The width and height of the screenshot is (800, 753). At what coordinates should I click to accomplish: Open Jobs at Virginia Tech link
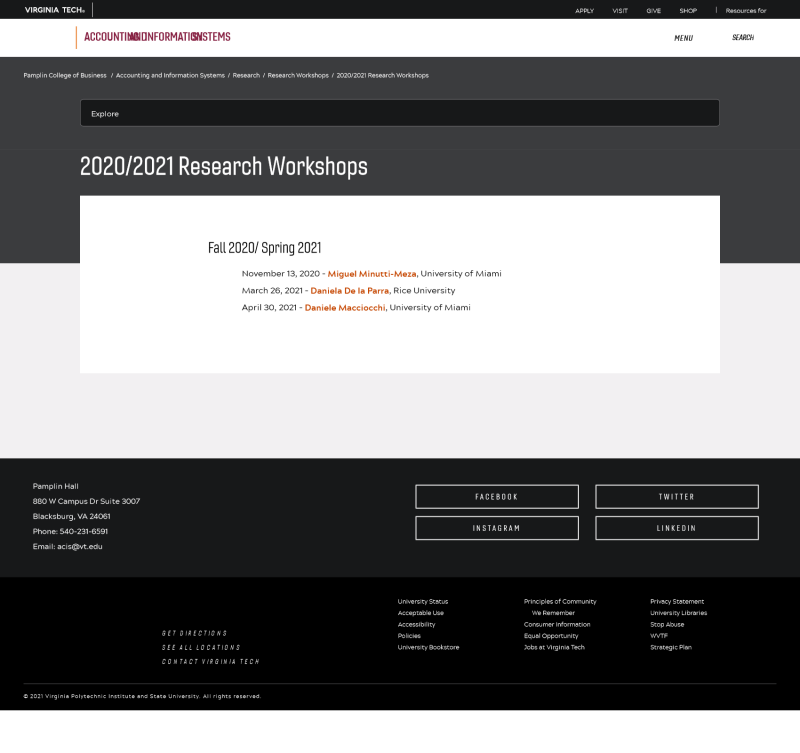[554, 647]
